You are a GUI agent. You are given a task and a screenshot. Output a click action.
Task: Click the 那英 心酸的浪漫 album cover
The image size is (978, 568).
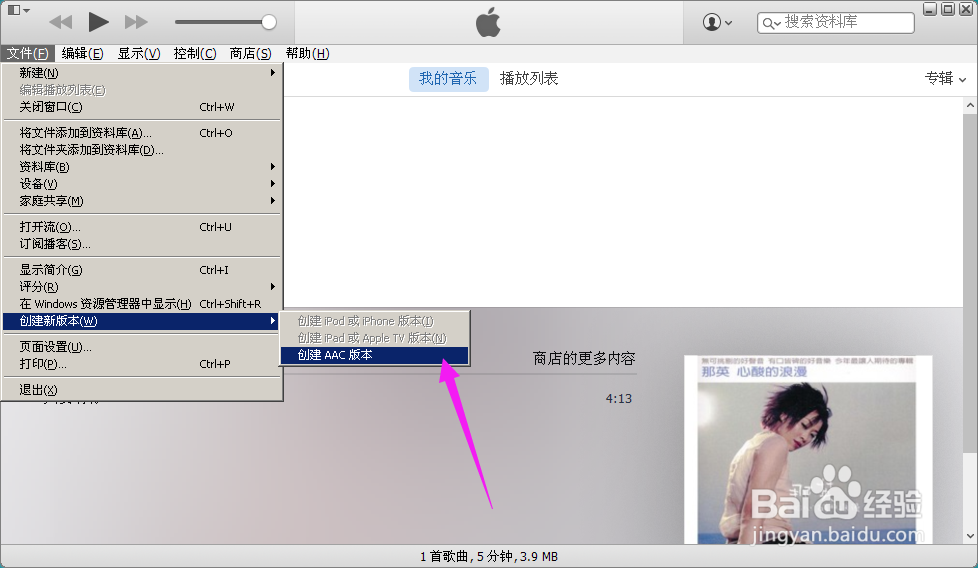click(808, 450)
